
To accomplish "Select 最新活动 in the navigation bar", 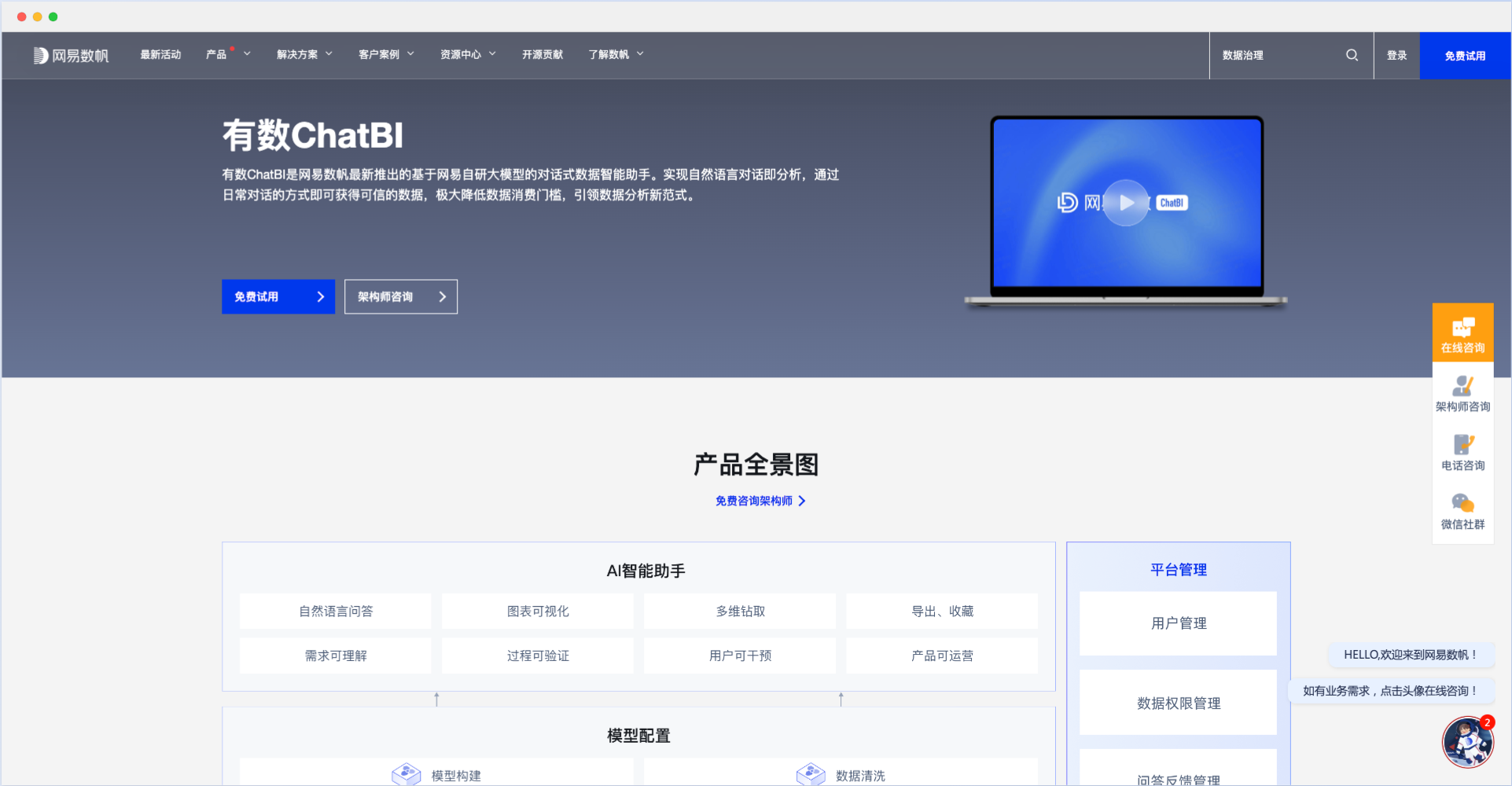I will tap(160, 54).
